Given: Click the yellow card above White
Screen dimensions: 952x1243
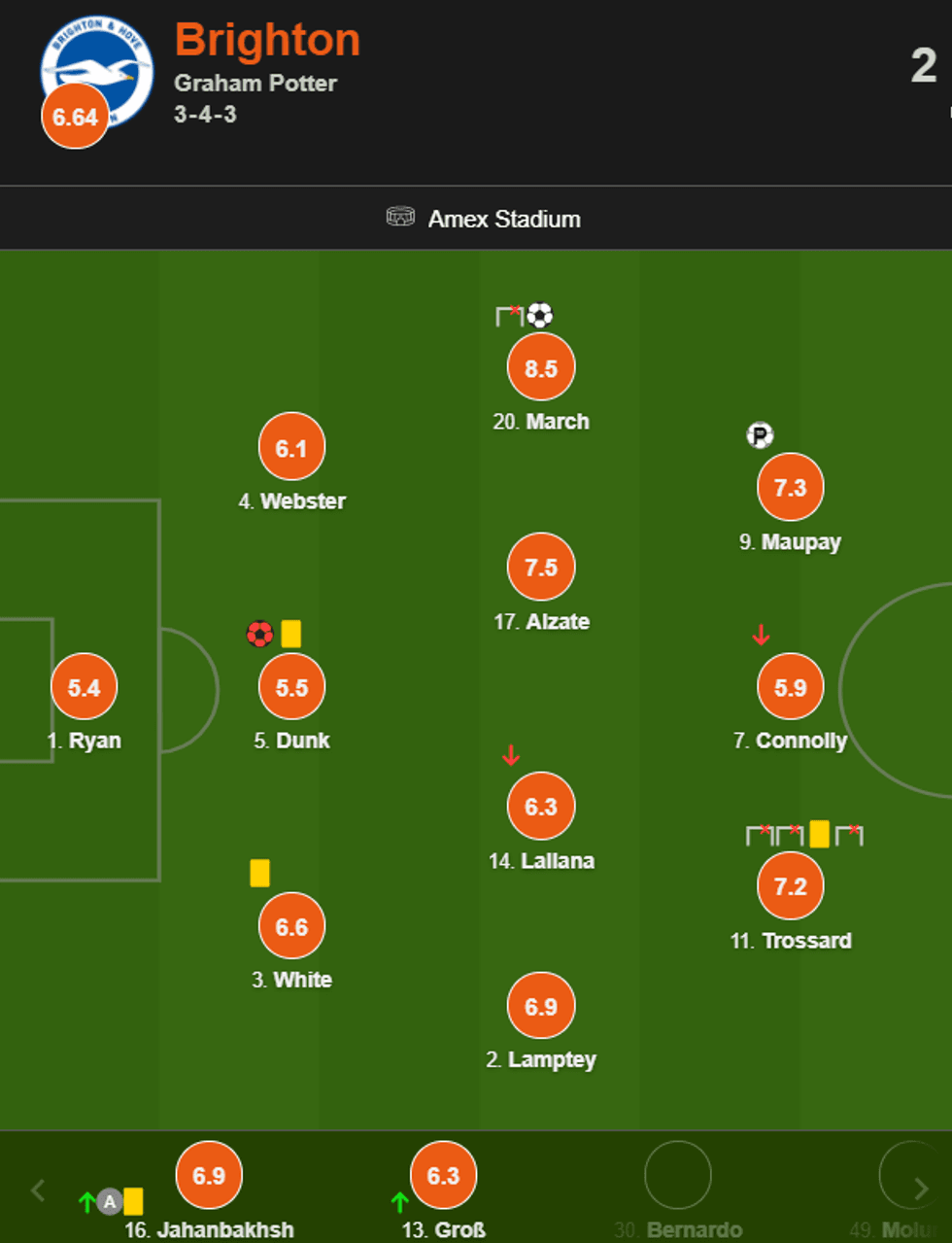Looking at the screenshot, I should click(259, 873).
